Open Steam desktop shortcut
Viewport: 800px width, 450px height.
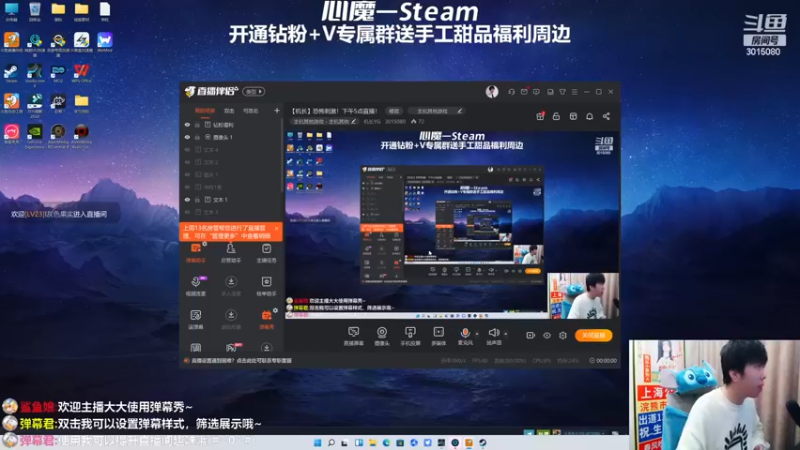tap(11, 72)
